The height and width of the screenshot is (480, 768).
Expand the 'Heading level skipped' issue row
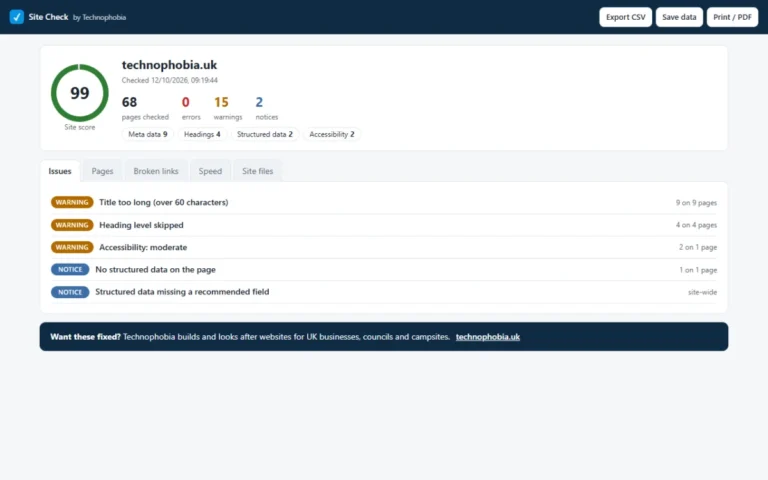(384, 225)
